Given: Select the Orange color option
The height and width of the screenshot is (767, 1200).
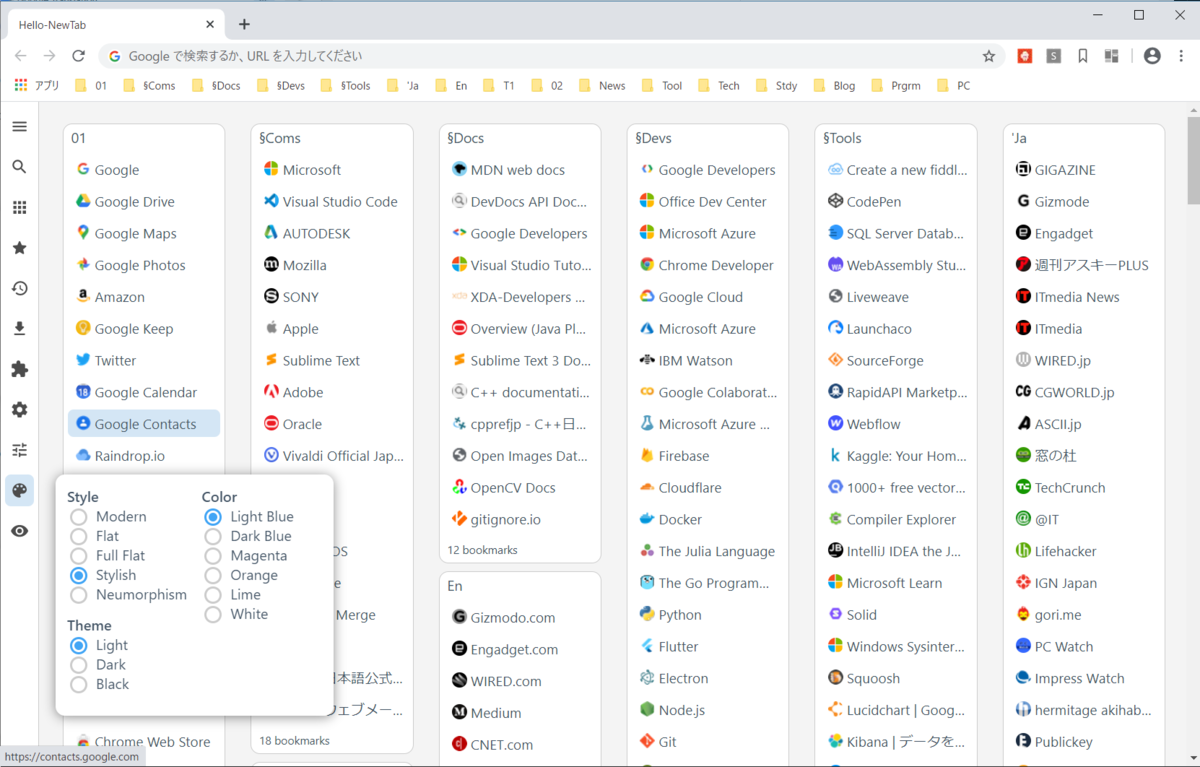Looking at the screenshot, I should [x=212, y=575].
